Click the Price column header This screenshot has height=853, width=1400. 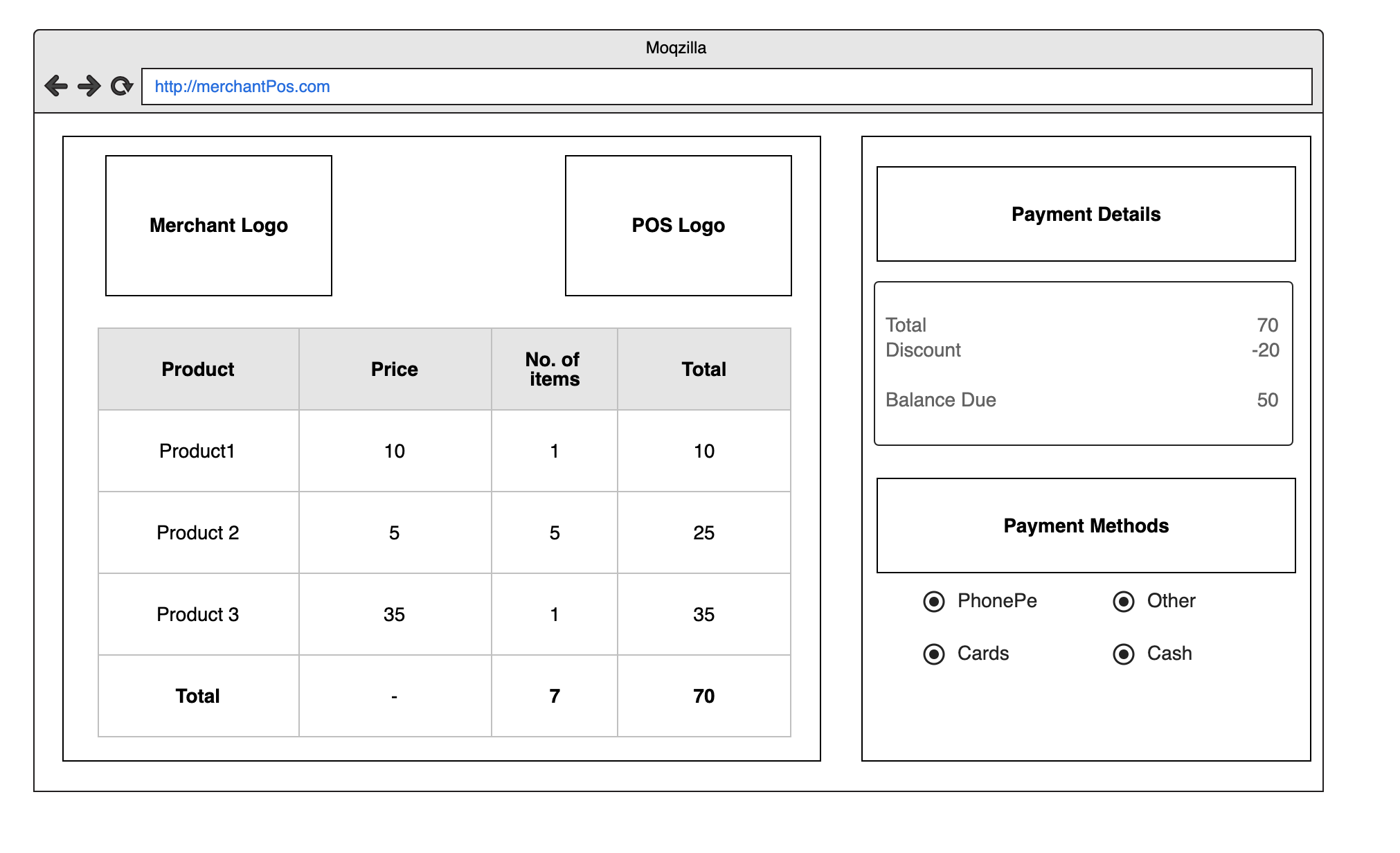coord(395,369)
